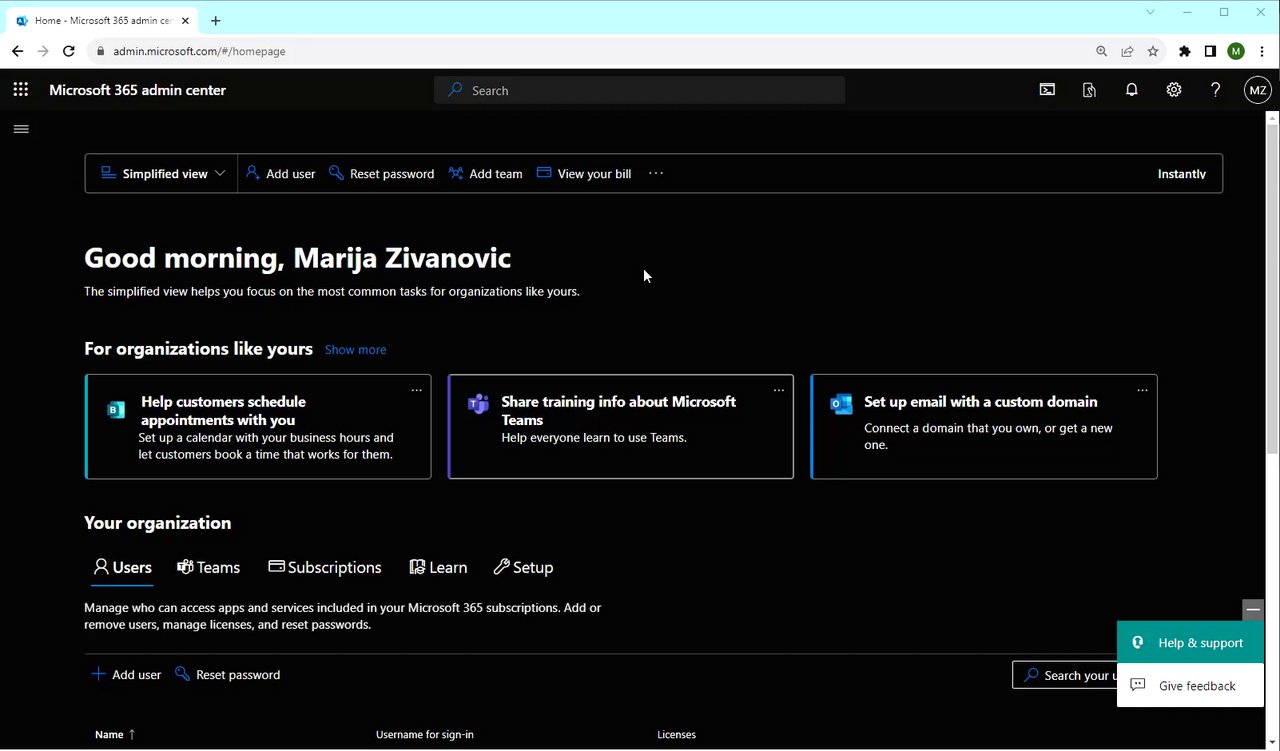Sort users by the Name column

point(115,734)
